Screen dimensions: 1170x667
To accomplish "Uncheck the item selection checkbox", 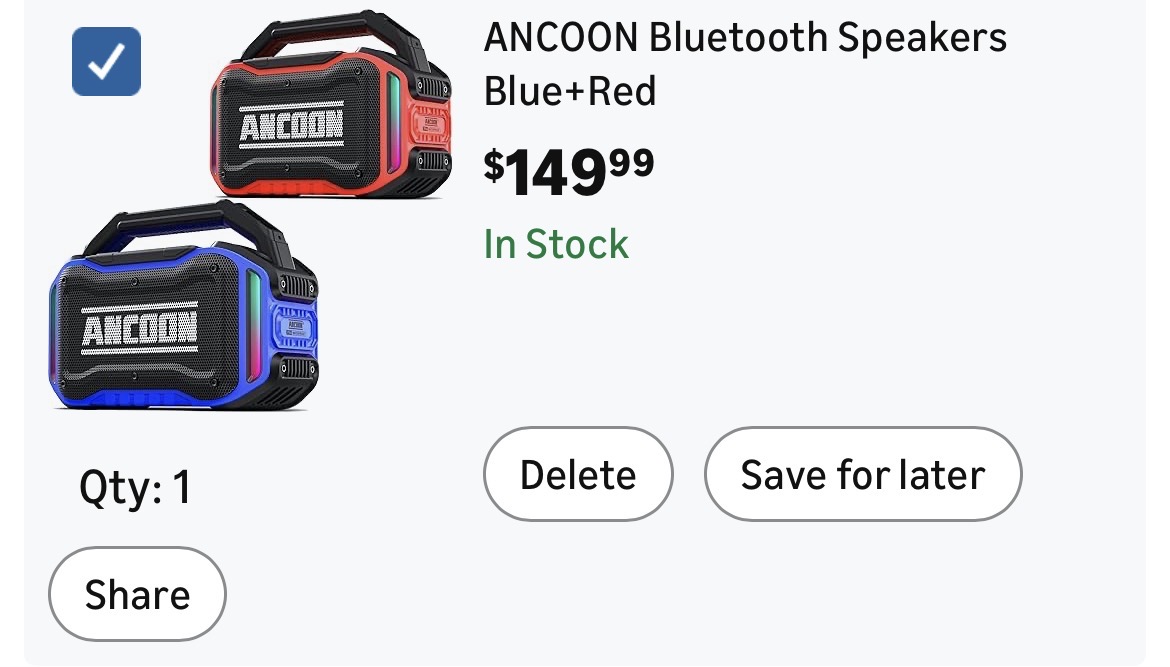I will pos(106,62).
